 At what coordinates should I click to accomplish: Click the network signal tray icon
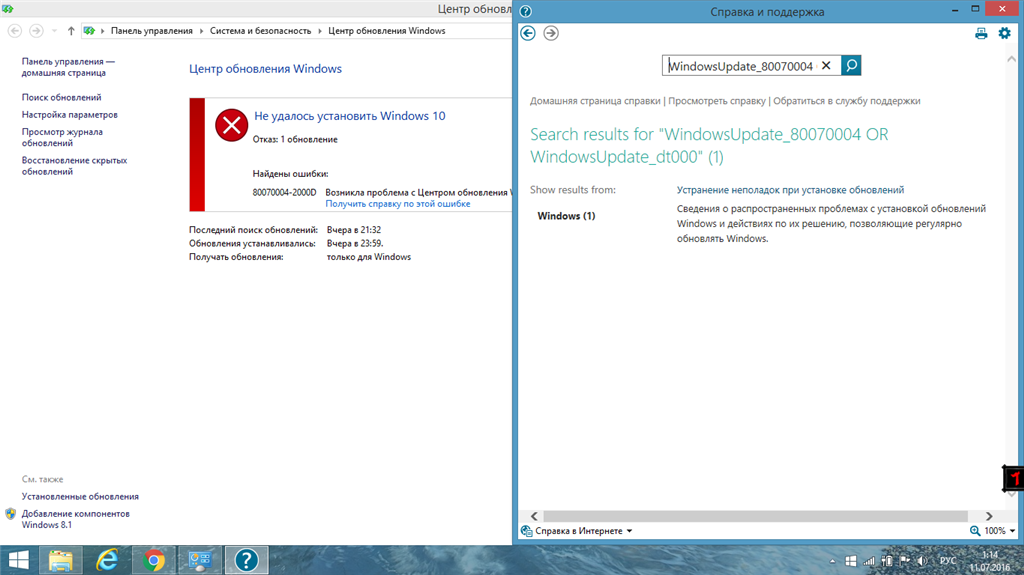point(869,561)
